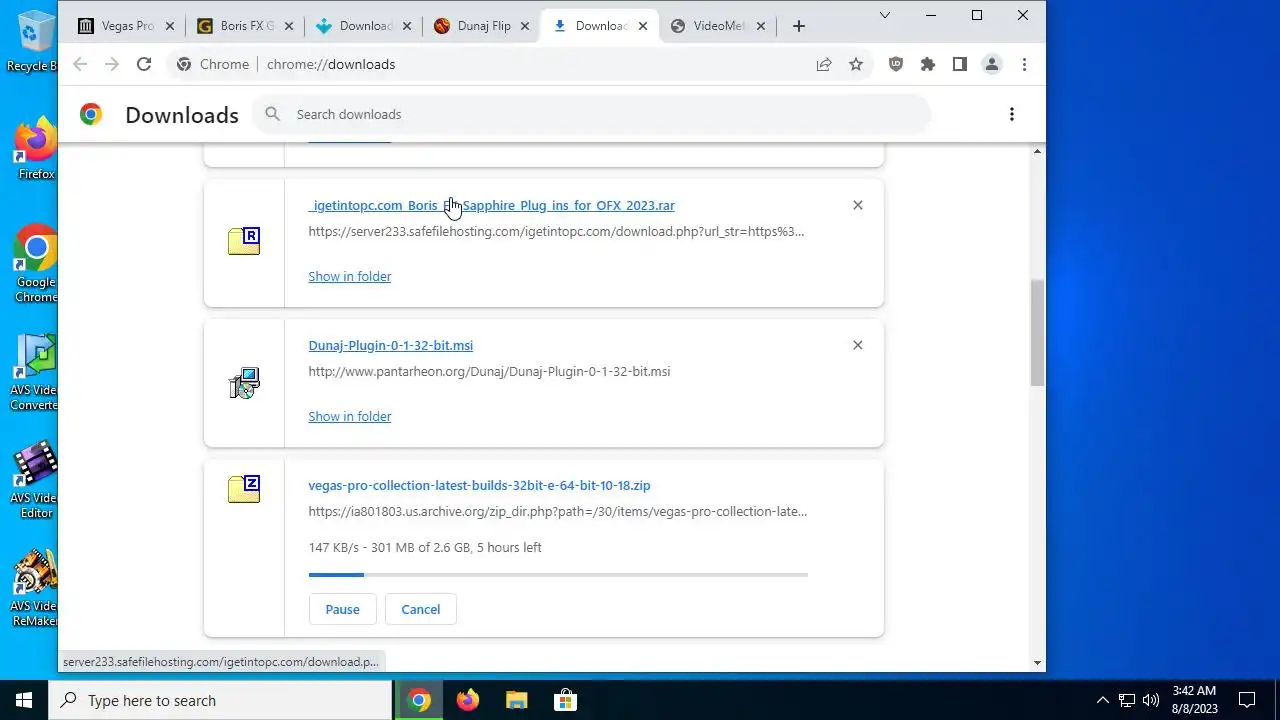Click the taskbar search box
The image size is (1280, 720).
[220, 700]
